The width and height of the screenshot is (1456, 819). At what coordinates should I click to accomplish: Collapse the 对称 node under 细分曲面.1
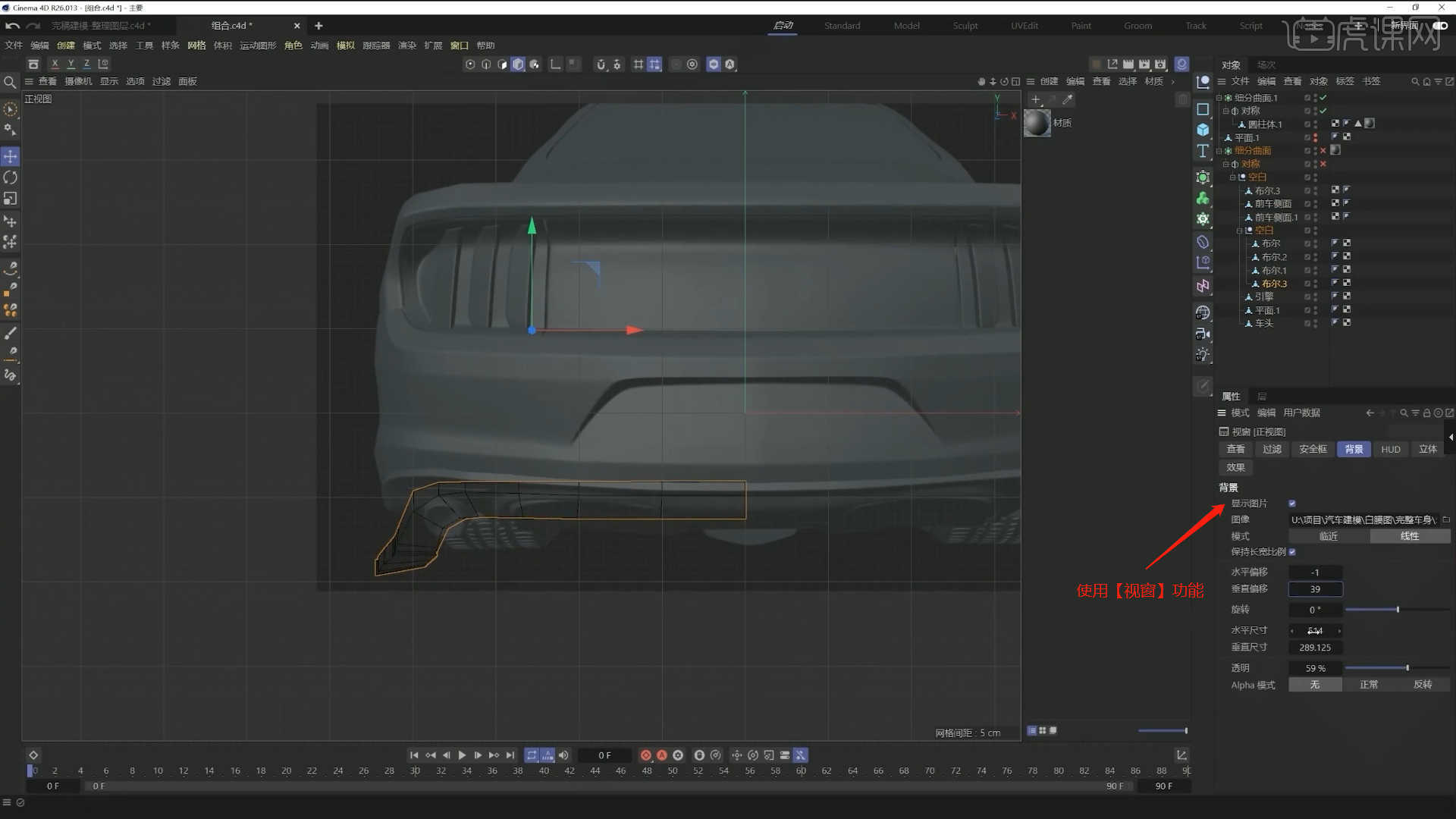pos(1226,111)
